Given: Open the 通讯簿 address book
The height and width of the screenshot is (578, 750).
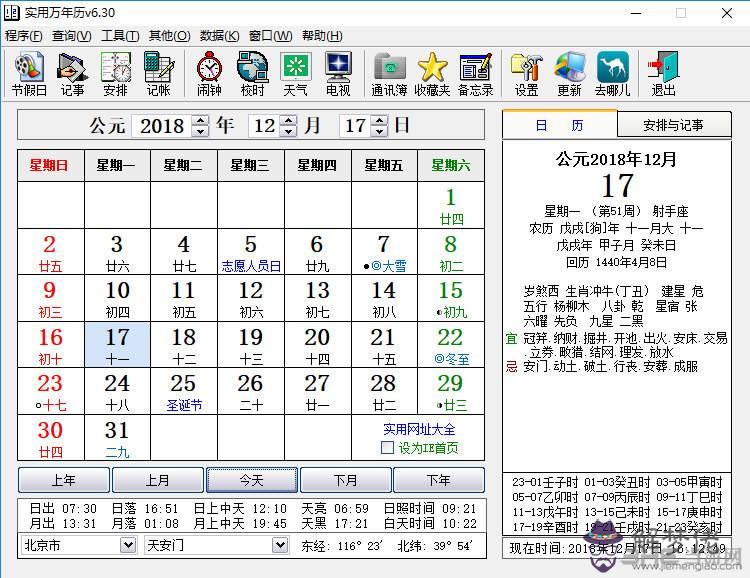Looking at the screenshot, I should click(389, 74).
